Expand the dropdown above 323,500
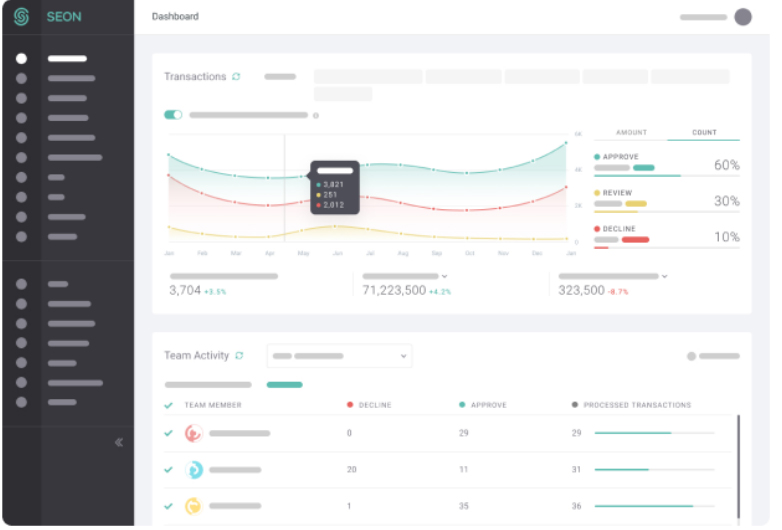The width and height of the screenshot is (782, 530). (x=664, y=276)
